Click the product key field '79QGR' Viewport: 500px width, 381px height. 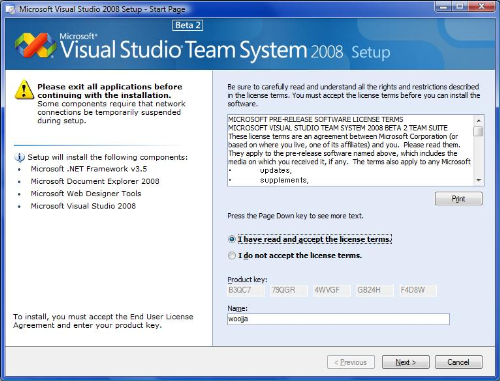pyautogui.click(x=289, y=290)
